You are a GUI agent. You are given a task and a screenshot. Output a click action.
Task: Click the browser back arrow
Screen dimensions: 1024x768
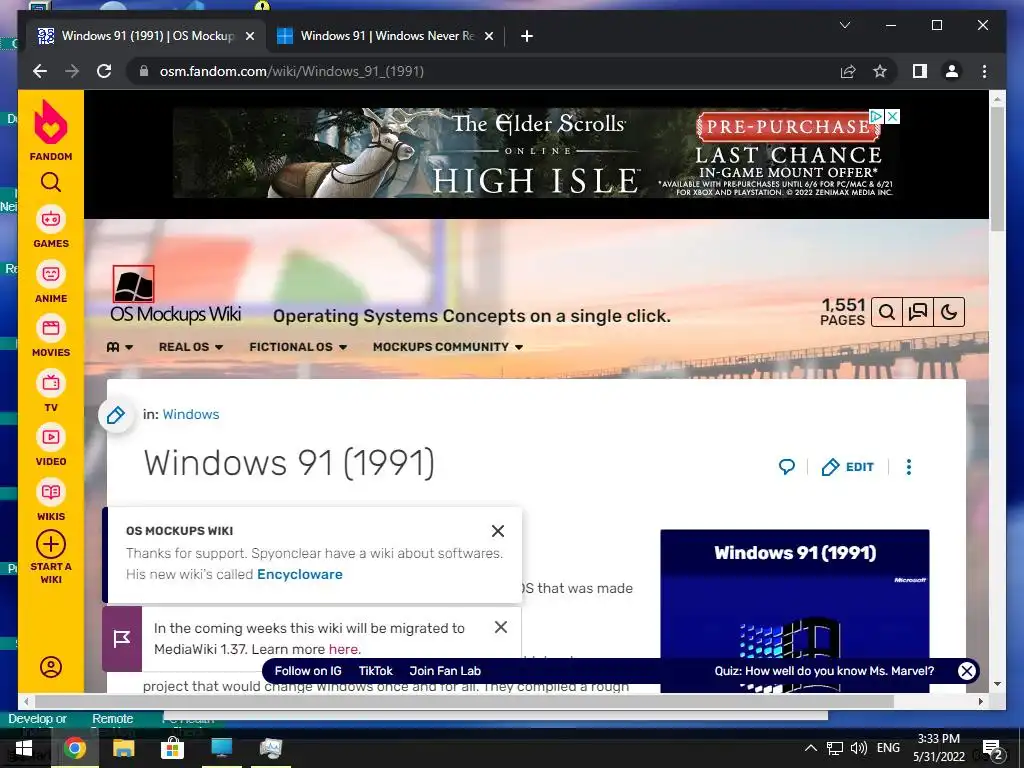(40, 71)
